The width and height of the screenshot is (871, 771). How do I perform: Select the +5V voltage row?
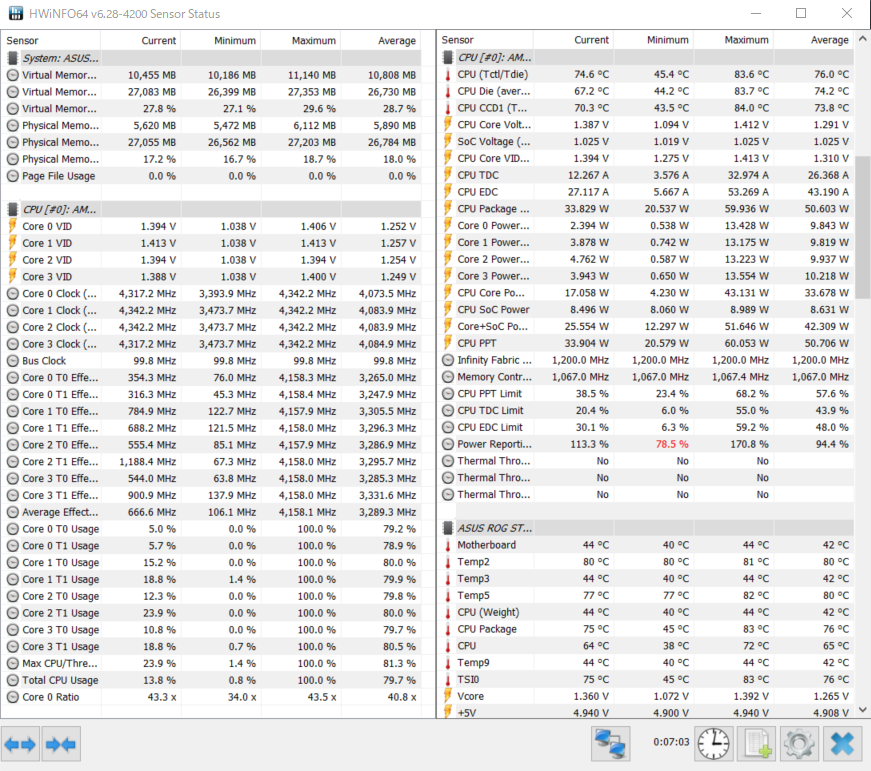pyautogui.click(x=645, y=712)
